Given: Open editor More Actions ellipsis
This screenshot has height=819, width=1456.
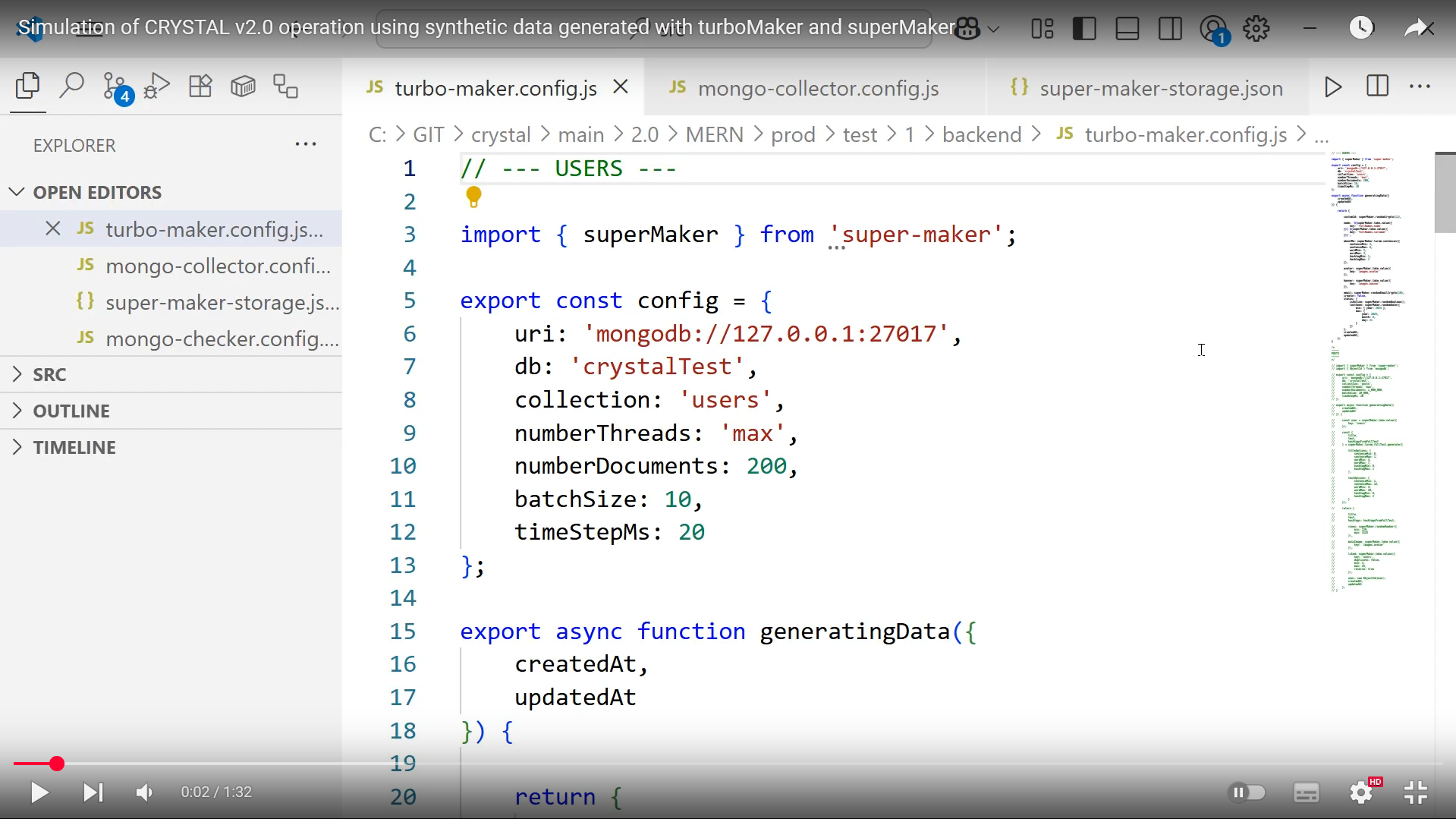Looking at the screenshot, I should 1420,87.
